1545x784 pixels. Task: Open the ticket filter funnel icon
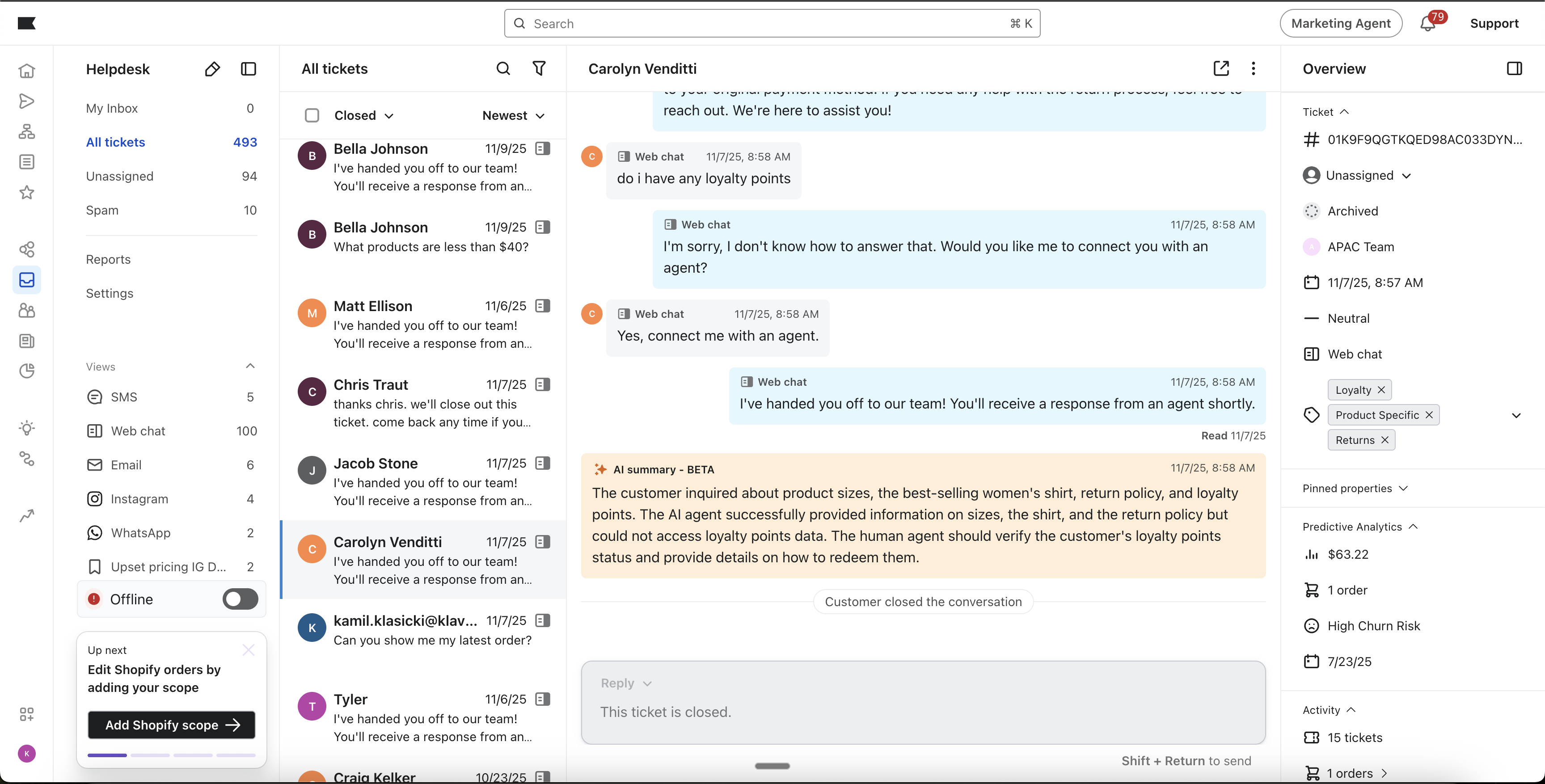click(539, 68)
